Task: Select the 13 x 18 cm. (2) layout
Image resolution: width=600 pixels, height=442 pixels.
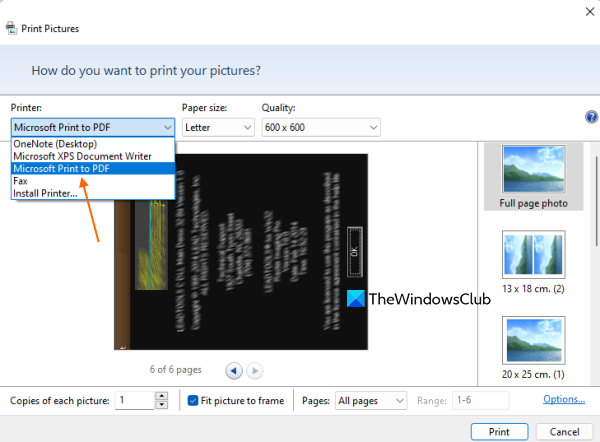Action: [533, 262]
